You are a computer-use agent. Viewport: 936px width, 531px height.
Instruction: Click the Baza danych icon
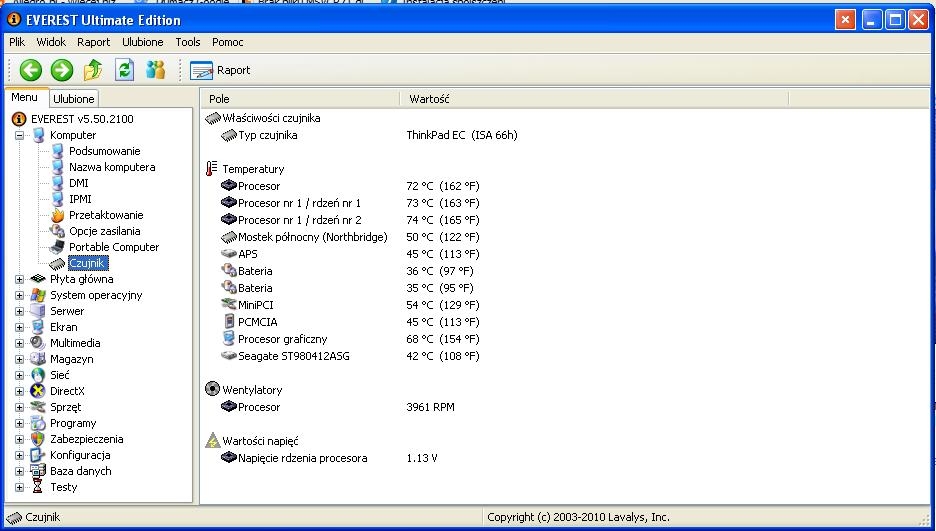pyautogui.click(x=38, y=471)
